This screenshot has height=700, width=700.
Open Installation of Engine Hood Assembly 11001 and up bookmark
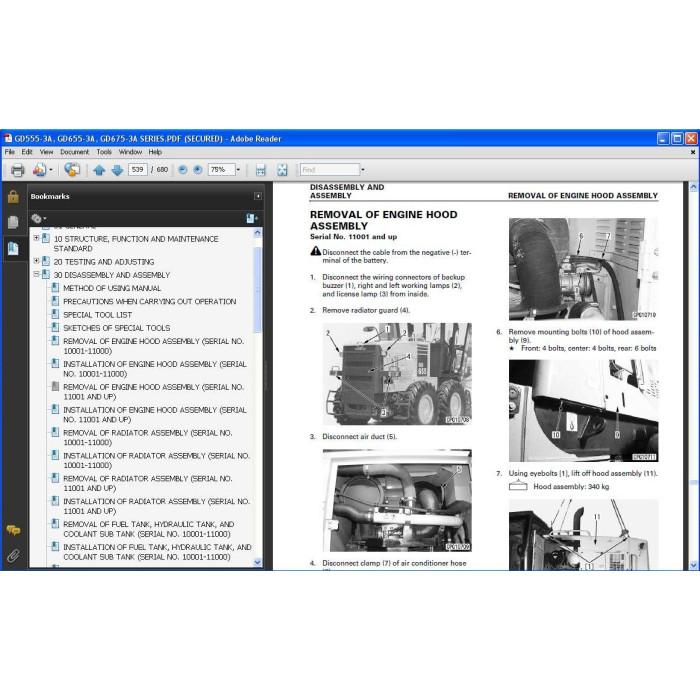point(155,415)
